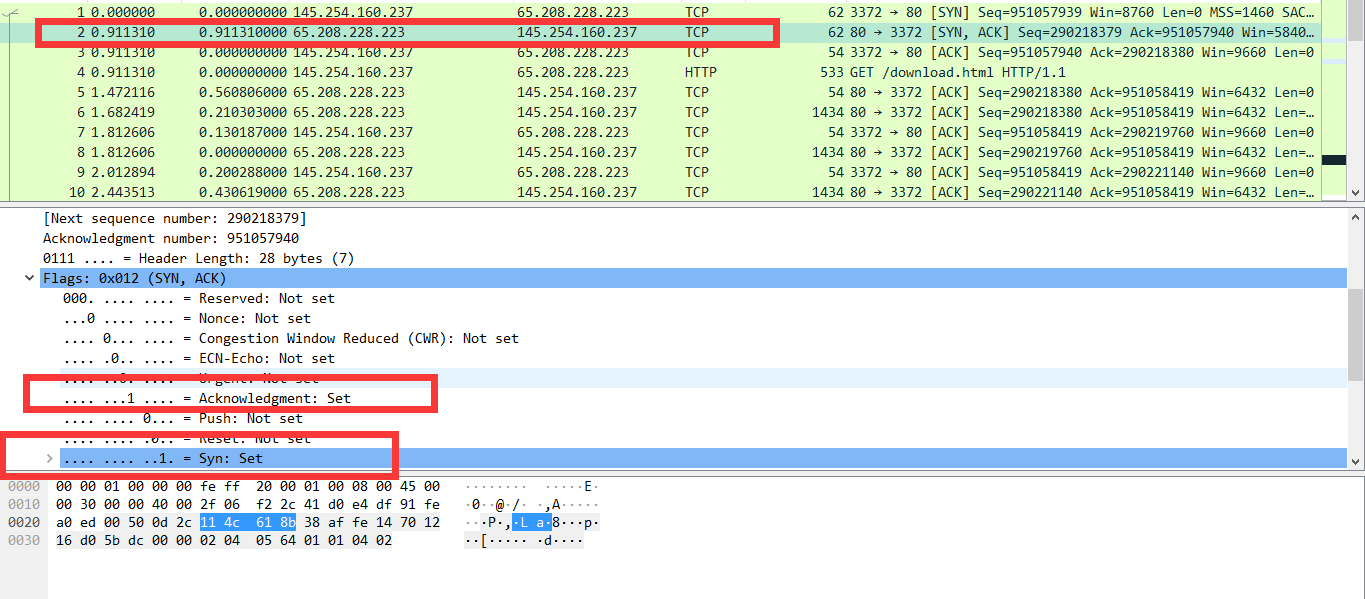Click the disclosure arrow beside Flags row

click(x=29, y=278)
